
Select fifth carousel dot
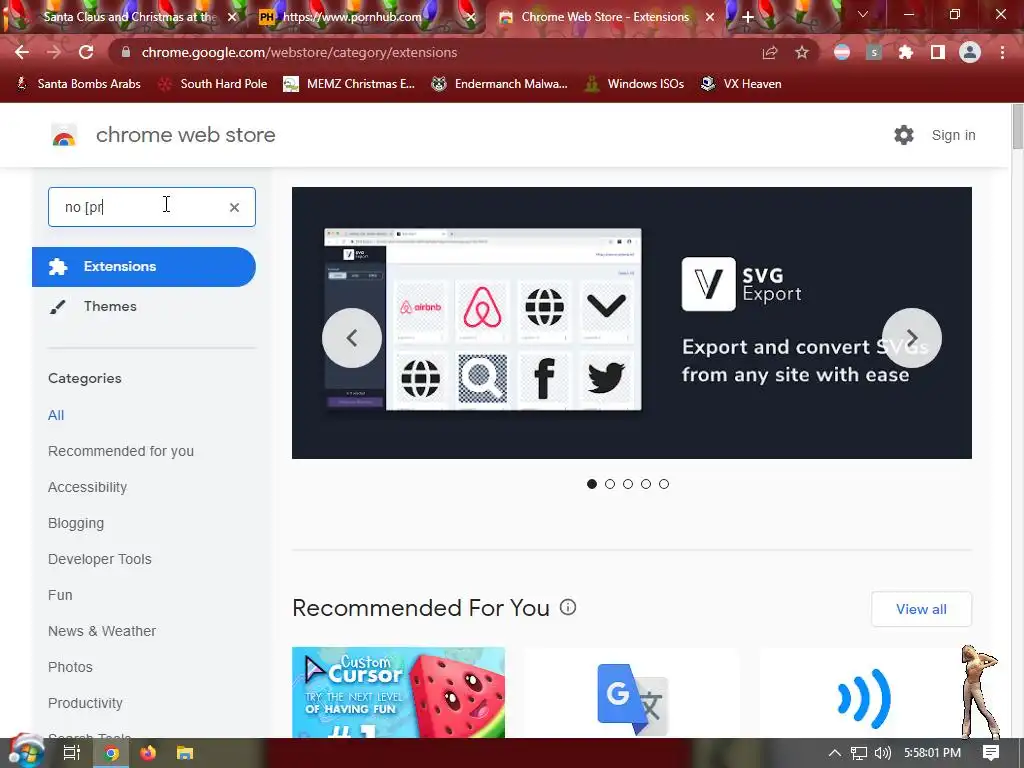coord(664,484)
